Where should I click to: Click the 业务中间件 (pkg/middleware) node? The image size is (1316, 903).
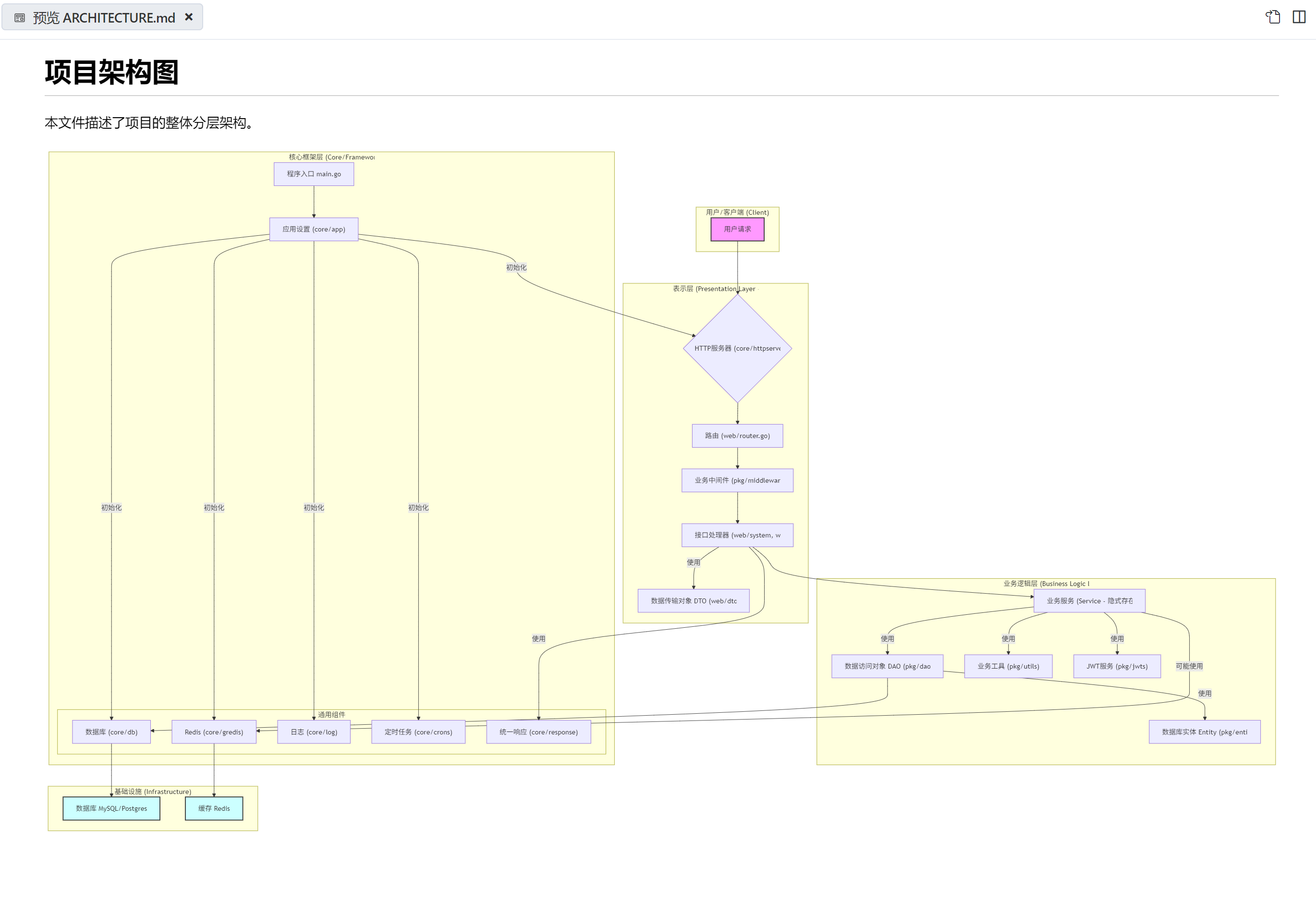click(x=737, y=481)
